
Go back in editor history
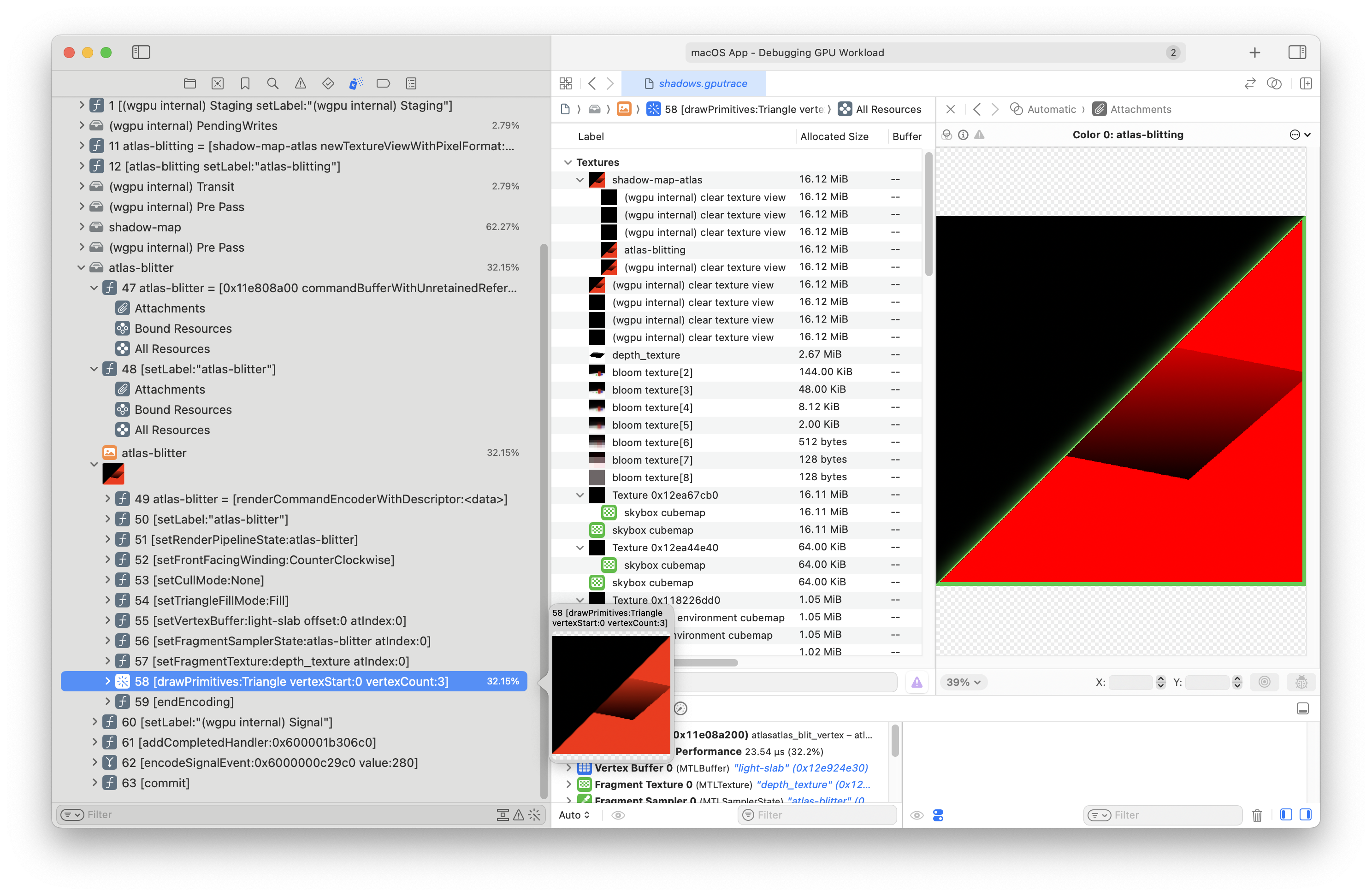click(x=591, y=83)
